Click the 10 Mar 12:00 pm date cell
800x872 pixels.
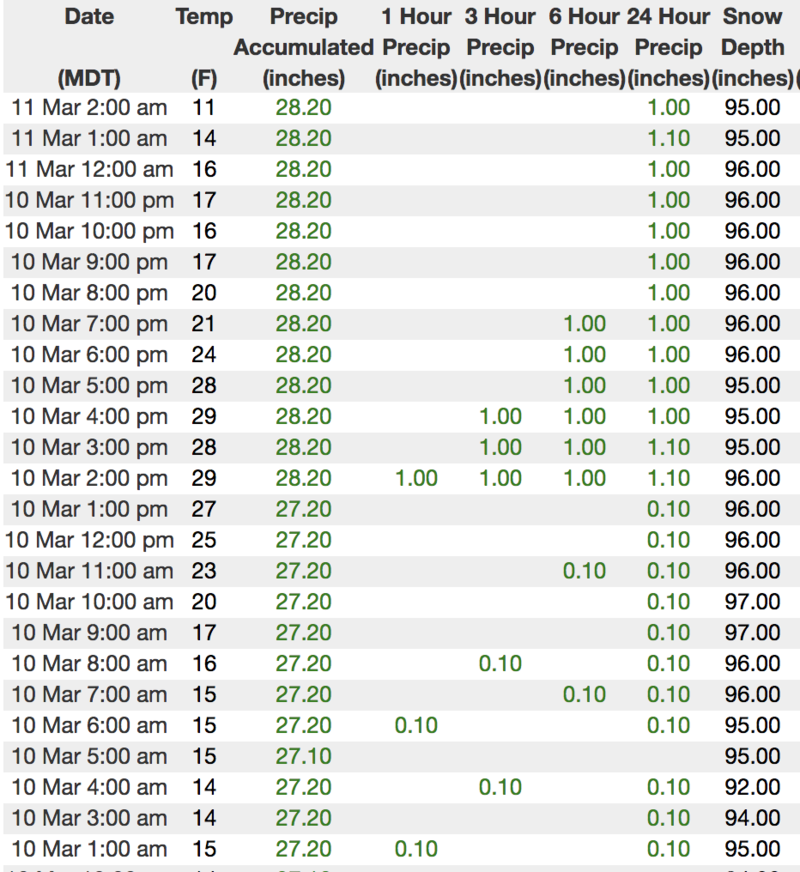[x=88, y=540]
